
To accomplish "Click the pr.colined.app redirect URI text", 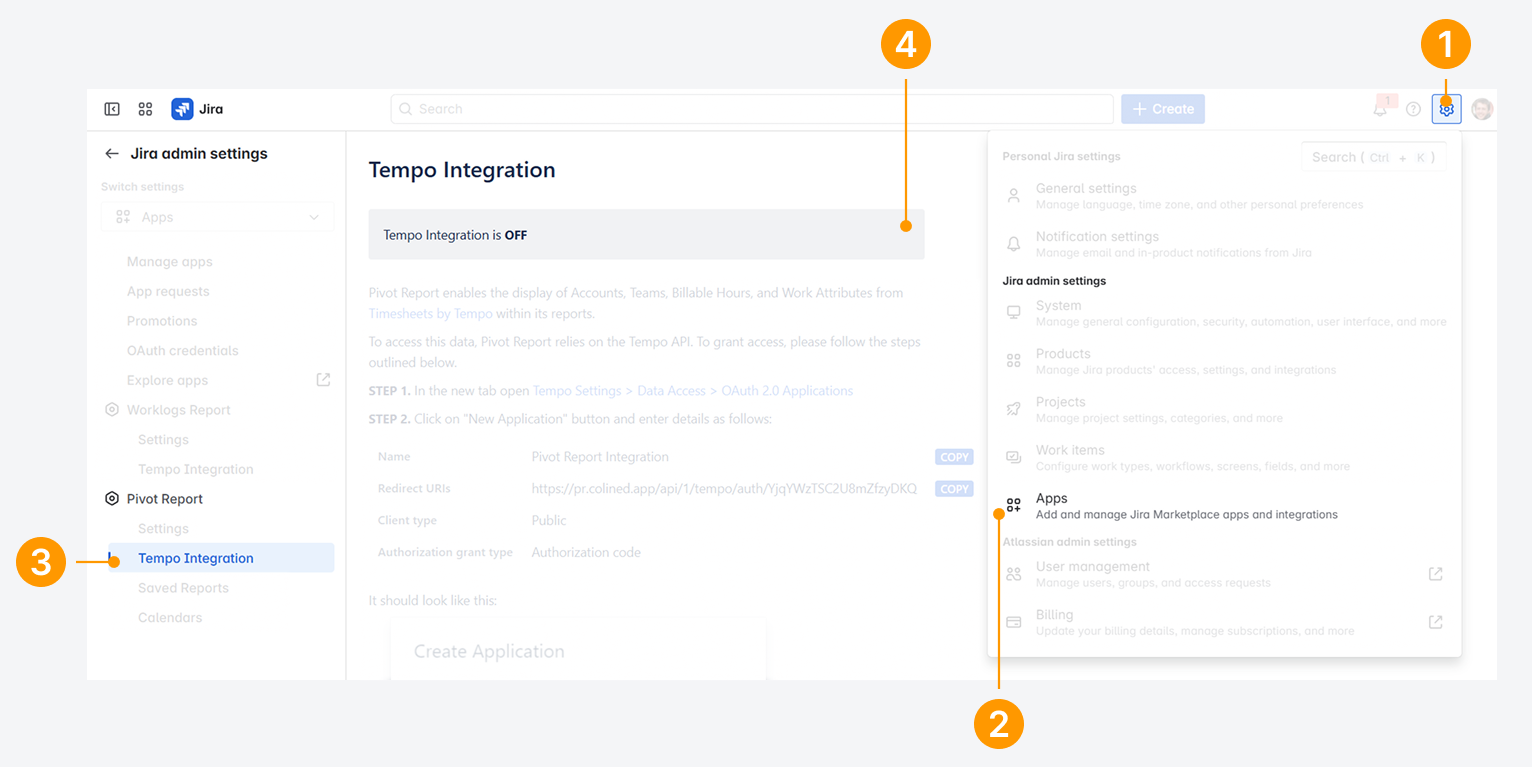I will click(724, 489).
